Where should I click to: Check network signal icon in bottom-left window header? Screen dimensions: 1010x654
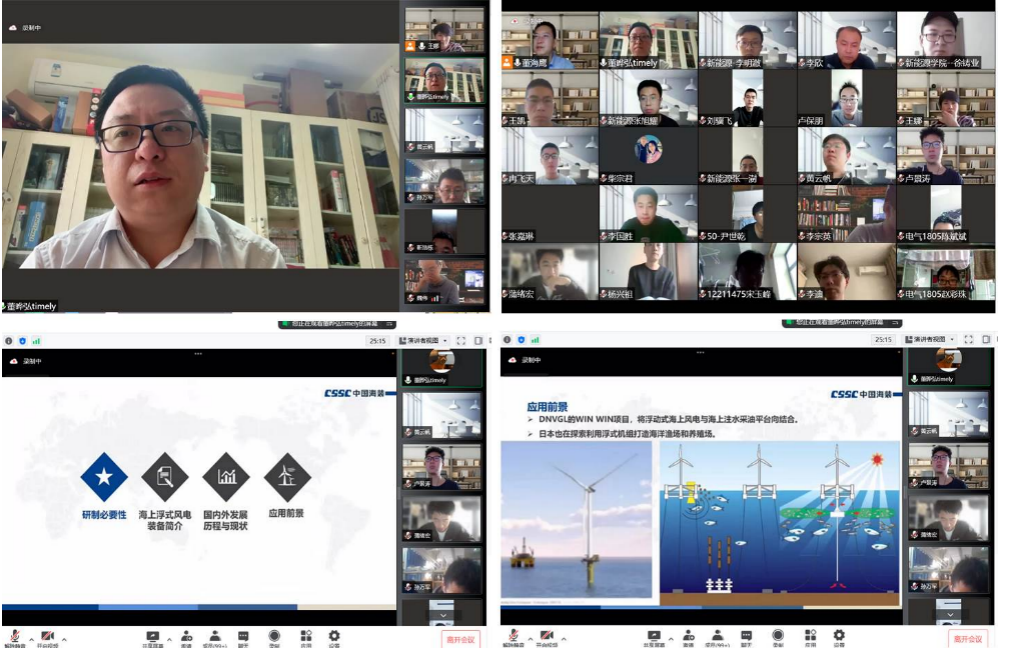coord(34,340)
